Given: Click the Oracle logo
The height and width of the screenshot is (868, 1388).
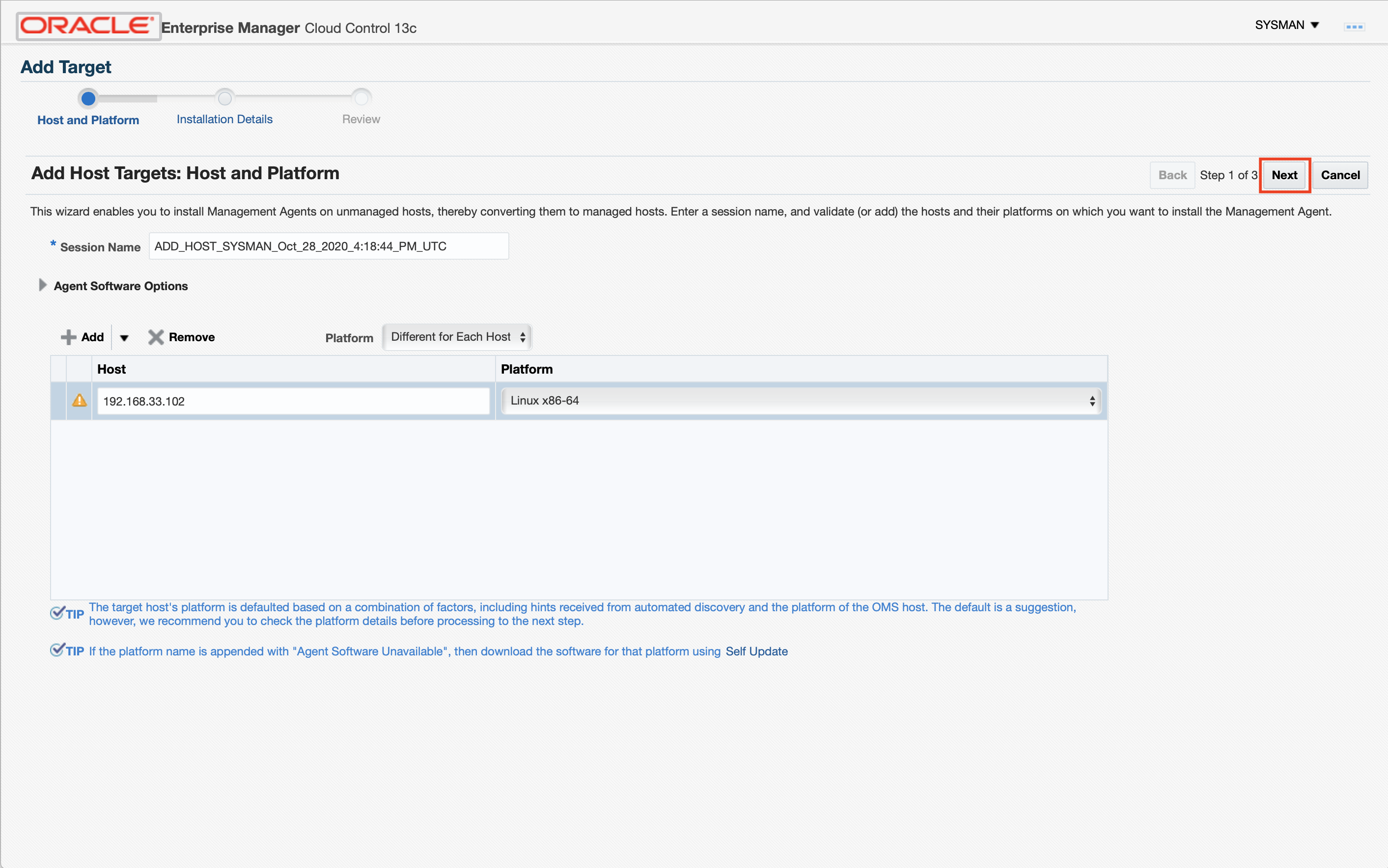Looking at the screenshot, I should pyautogui.click(x=88, y=26).
